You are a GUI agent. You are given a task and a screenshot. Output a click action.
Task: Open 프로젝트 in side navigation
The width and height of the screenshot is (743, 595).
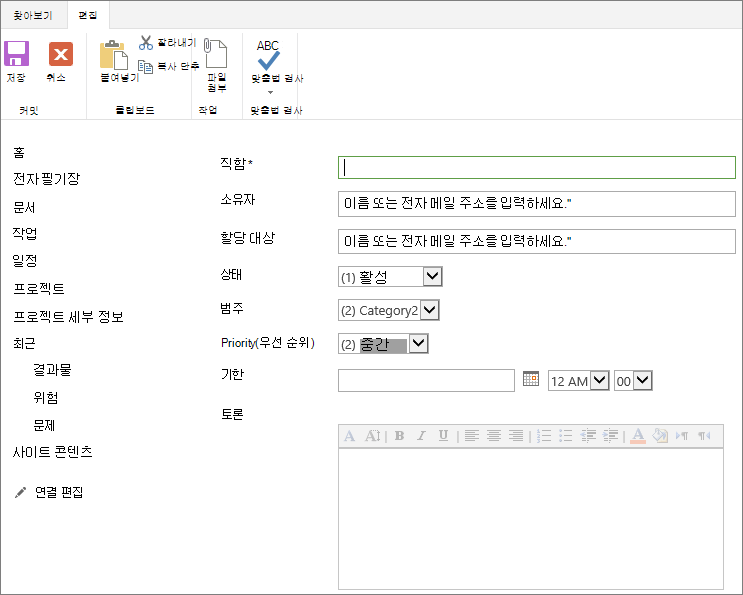(39, 288)
